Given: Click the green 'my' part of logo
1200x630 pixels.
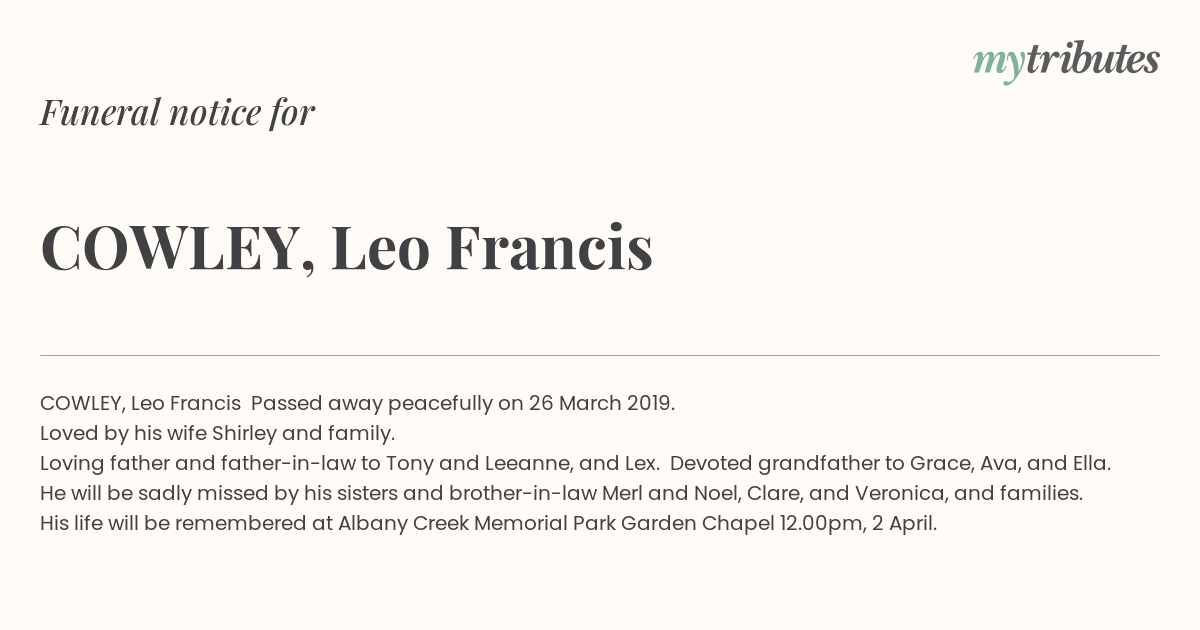Looking at the screenshot, I should tap(998, 64).
